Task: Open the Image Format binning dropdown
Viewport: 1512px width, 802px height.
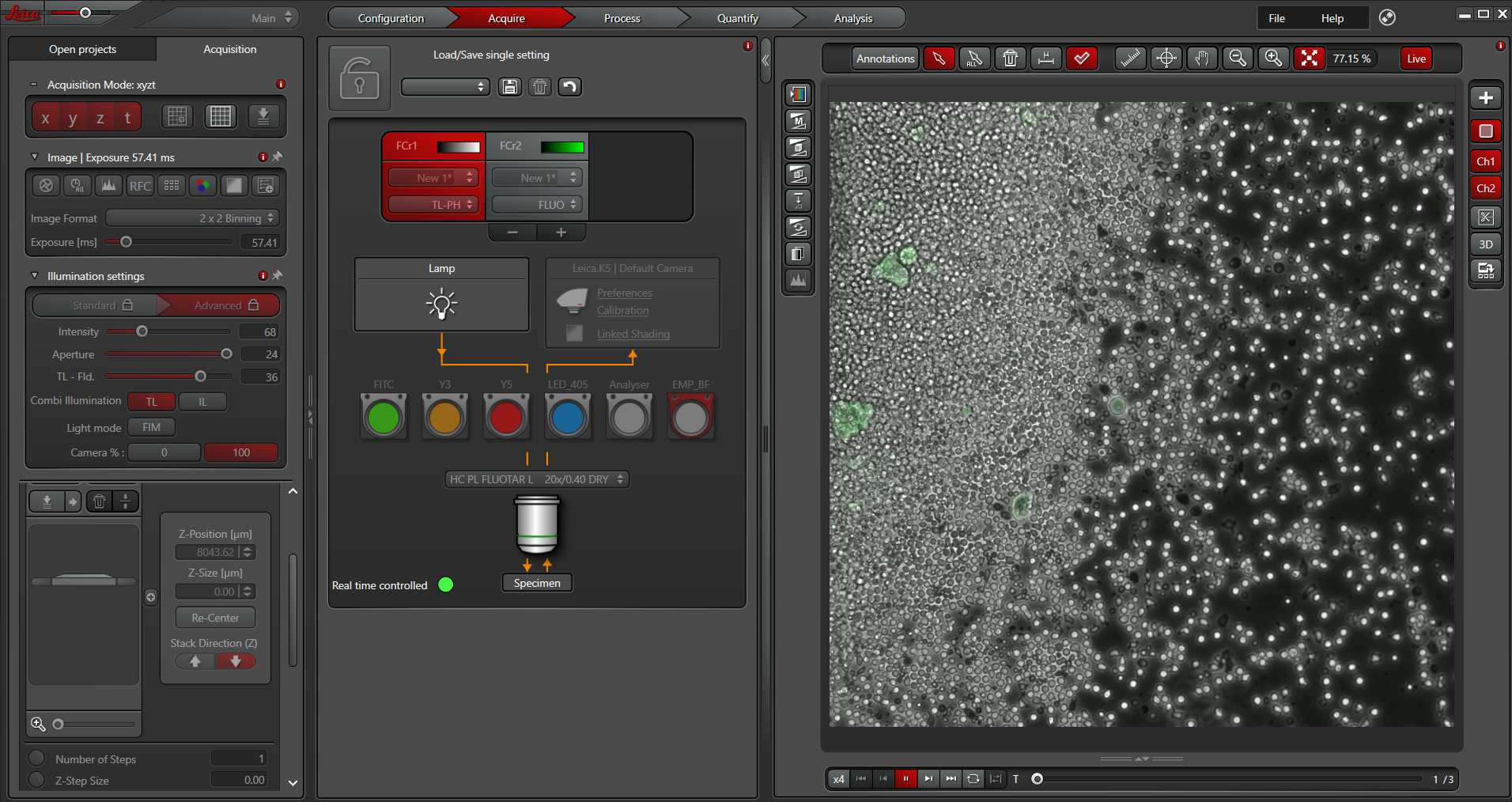Action: coord(192,218)
